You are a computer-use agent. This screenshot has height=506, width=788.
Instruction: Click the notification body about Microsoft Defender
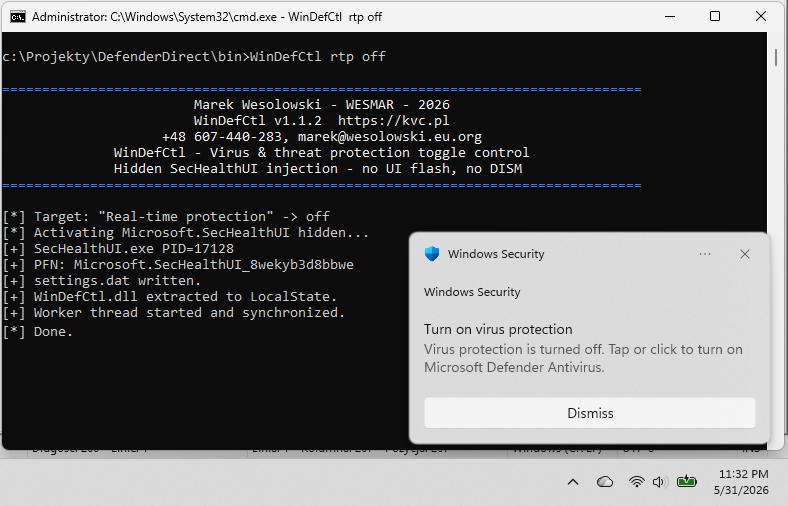583,358
